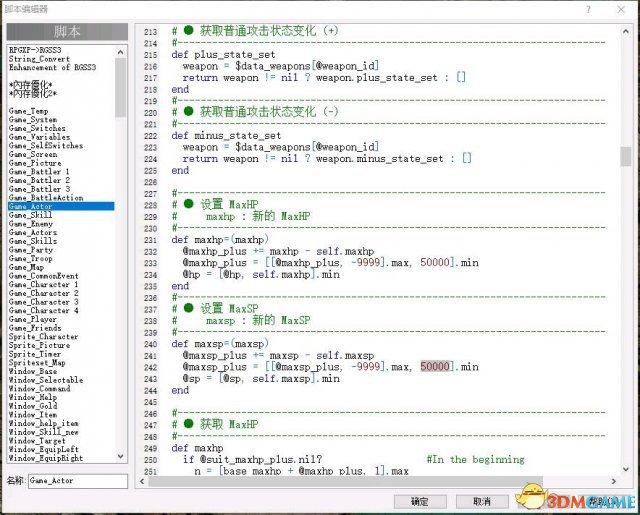
Task: Click the 取消 cancel button
Action: 482,501
